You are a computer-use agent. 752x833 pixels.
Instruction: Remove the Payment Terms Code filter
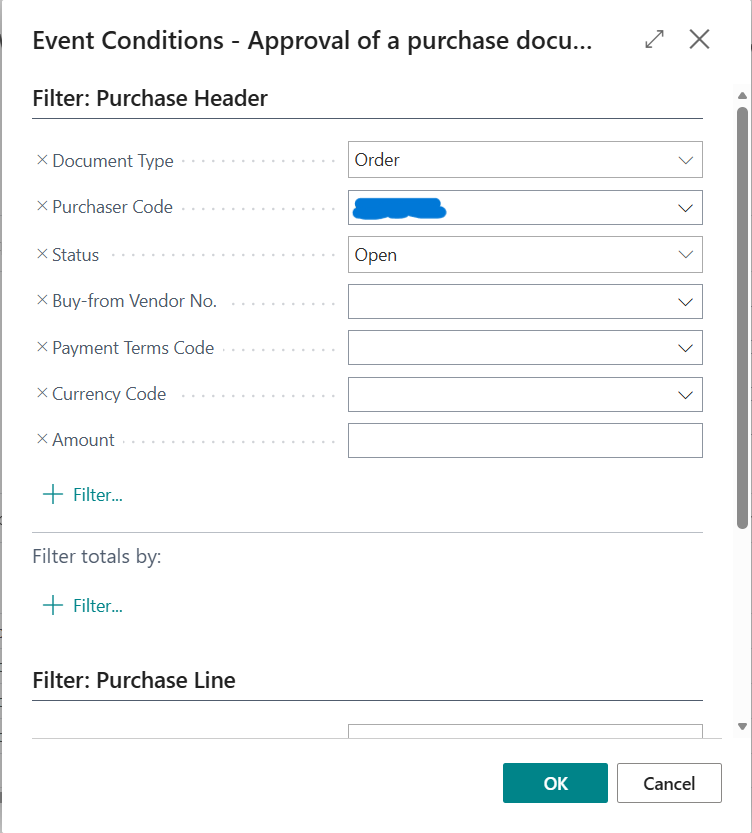(42, 347)
